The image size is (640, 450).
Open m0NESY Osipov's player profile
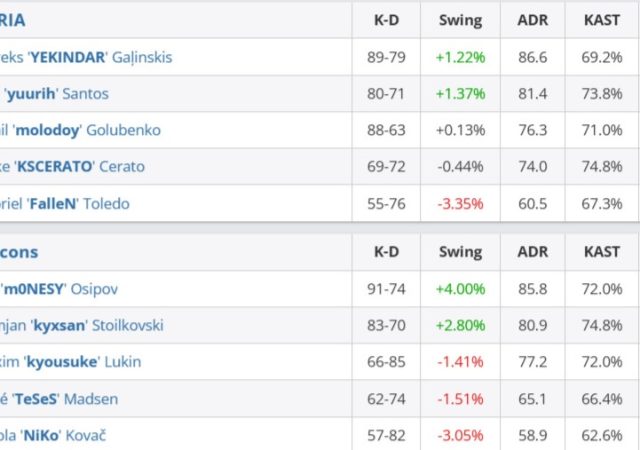click(x=76, y=289)
